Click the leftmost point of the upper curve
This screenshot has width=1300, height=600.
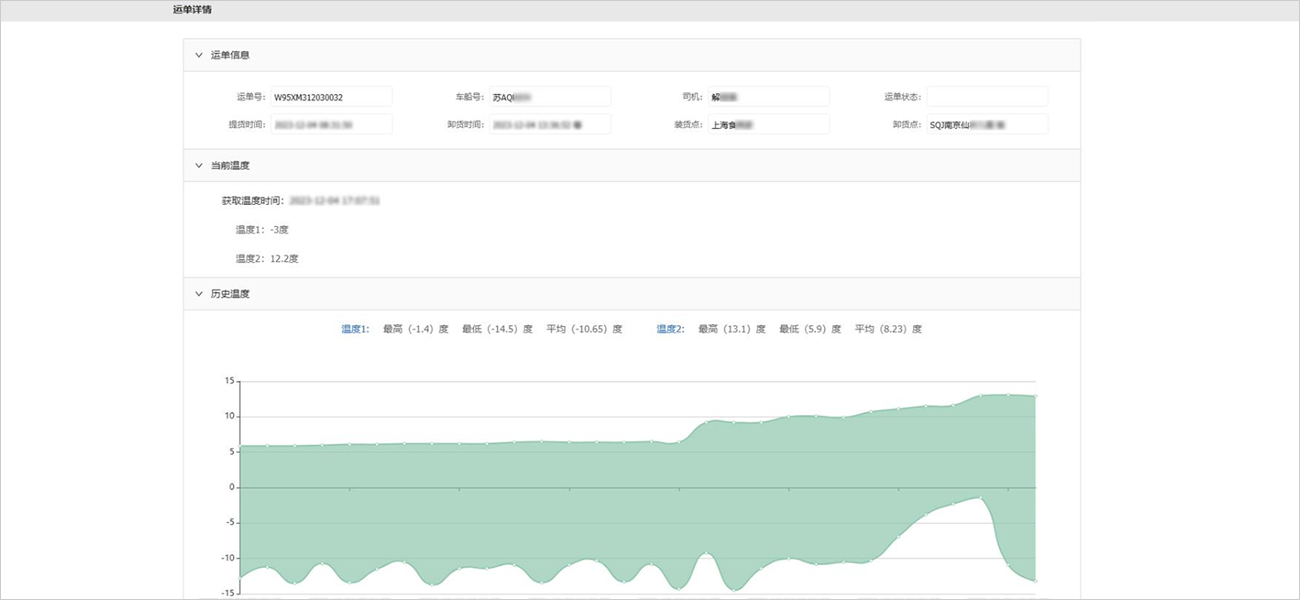[241, 446]
